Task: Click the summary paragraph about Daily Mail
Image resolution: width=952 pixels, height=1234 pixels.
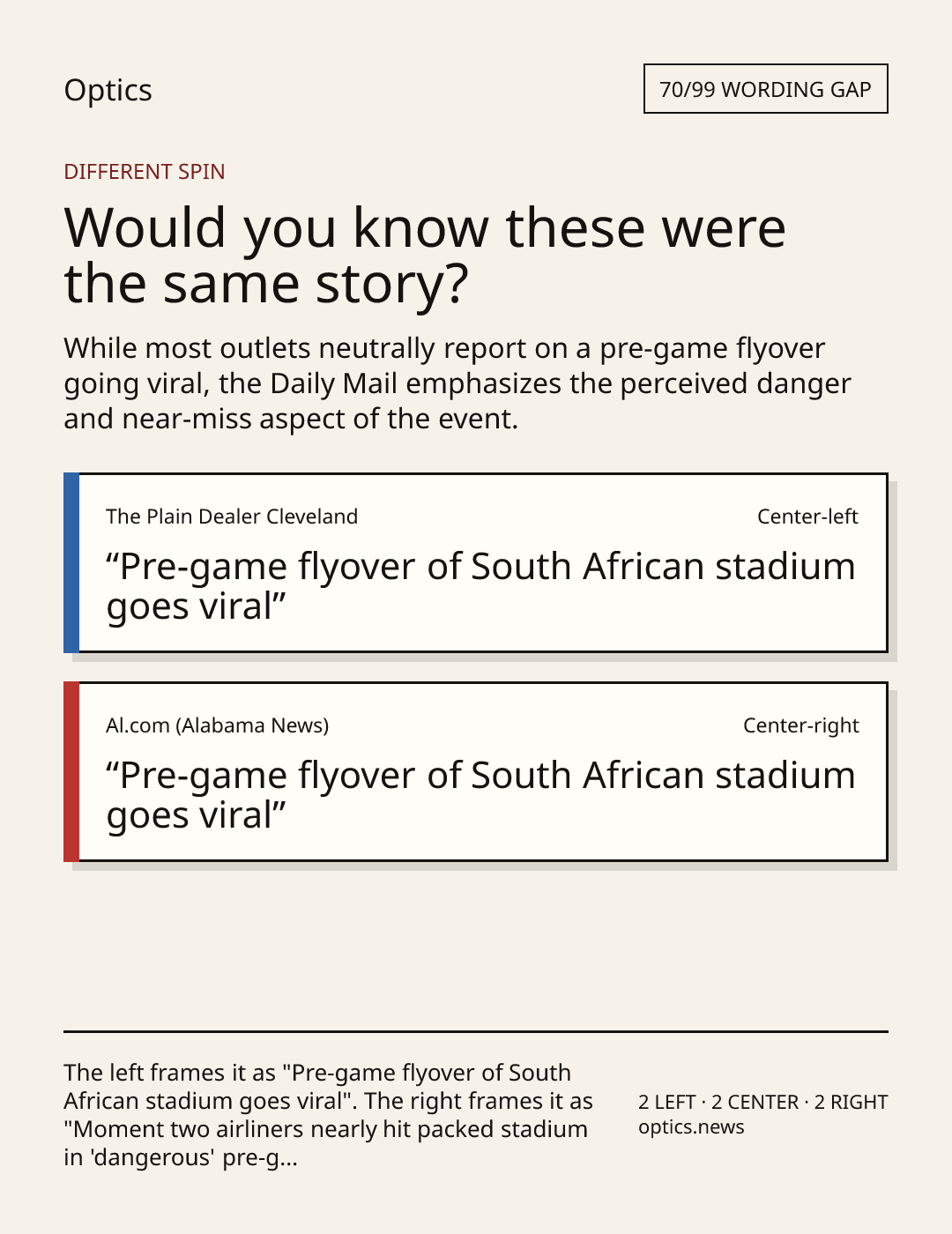Action: (x=457, y=383)
